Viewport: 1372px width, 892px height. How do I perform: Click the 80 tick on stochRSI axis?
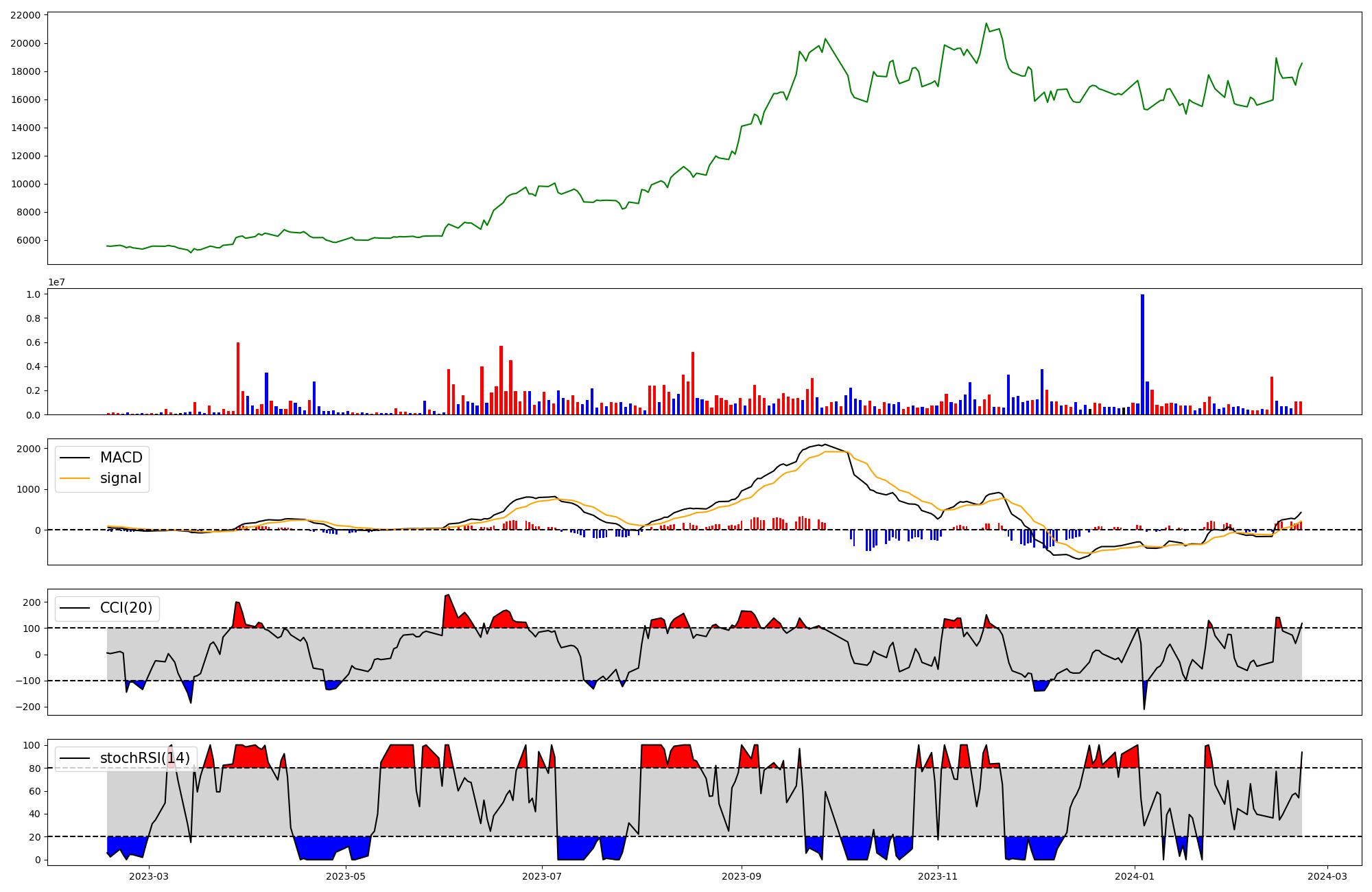click(34, 768)
